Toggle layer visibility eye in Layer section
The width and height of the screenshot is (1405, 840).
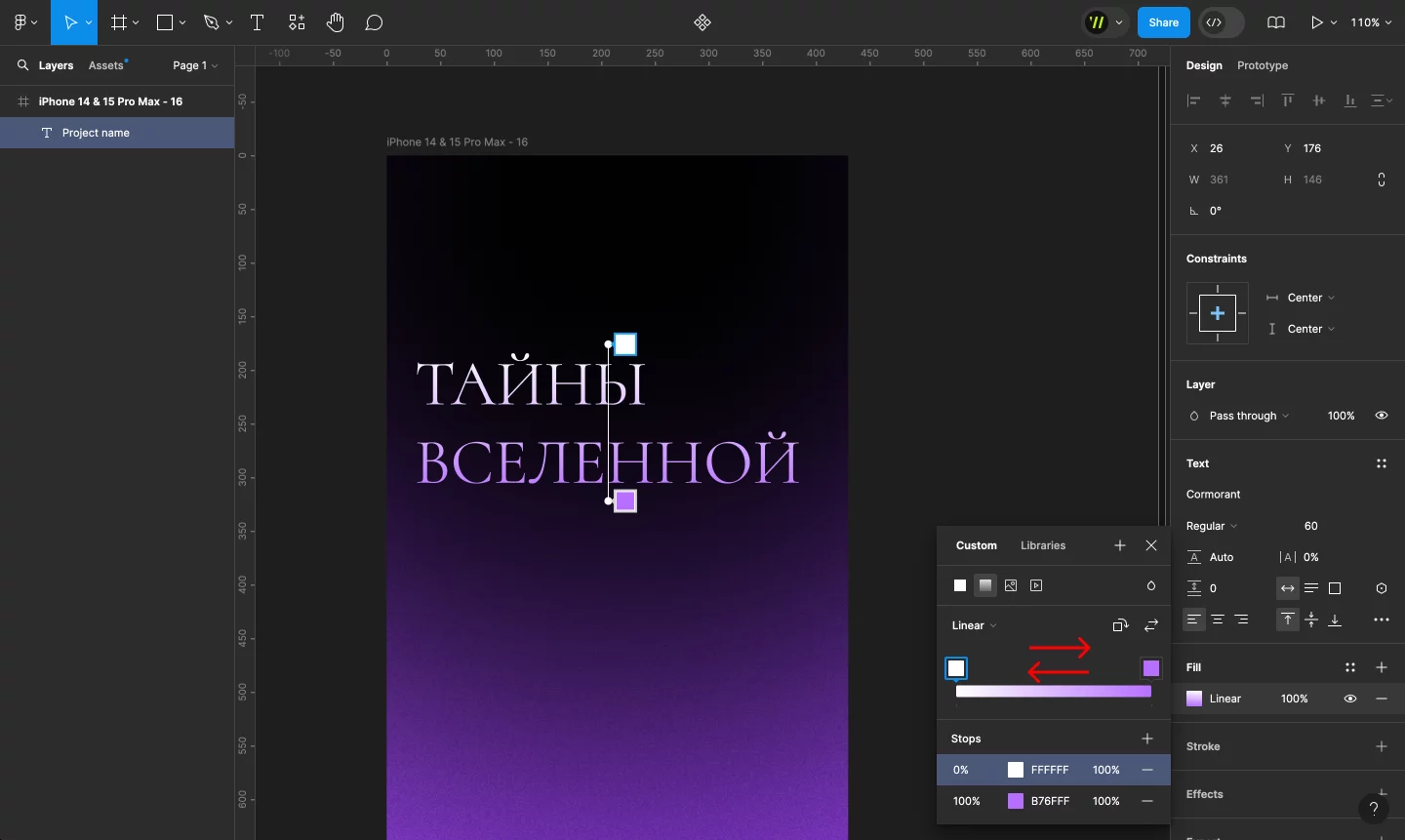click(x=1382, y=416)
